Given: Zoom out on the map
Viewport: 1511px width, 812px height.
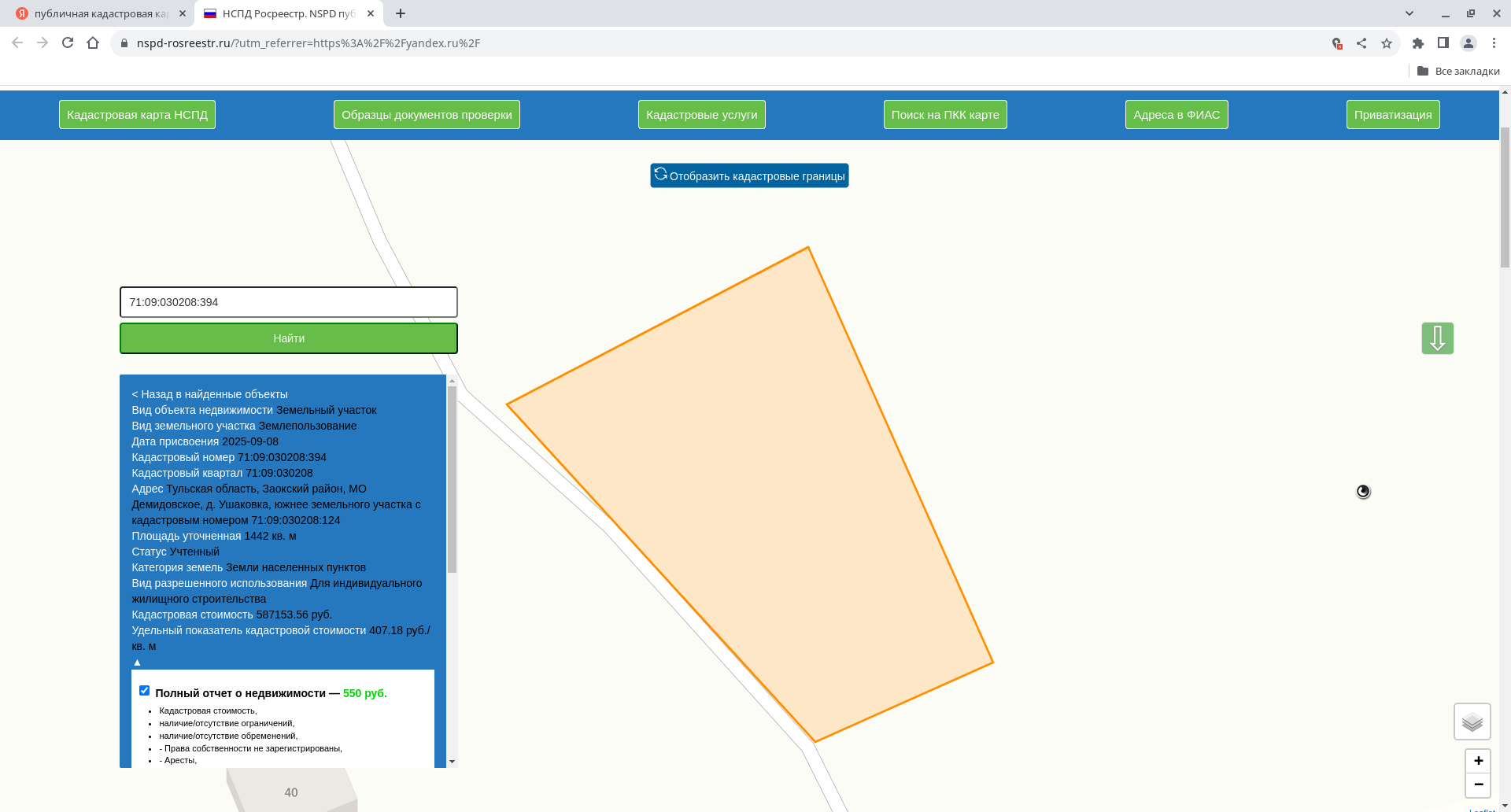Looking at the screenshot, I should [1478, 784].
